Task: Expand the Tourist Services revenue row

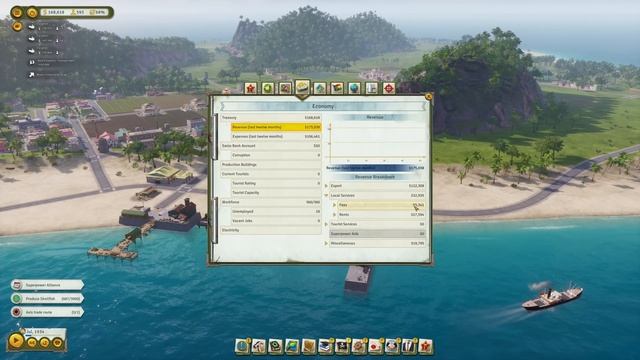Action: click(x=326, y=224)
